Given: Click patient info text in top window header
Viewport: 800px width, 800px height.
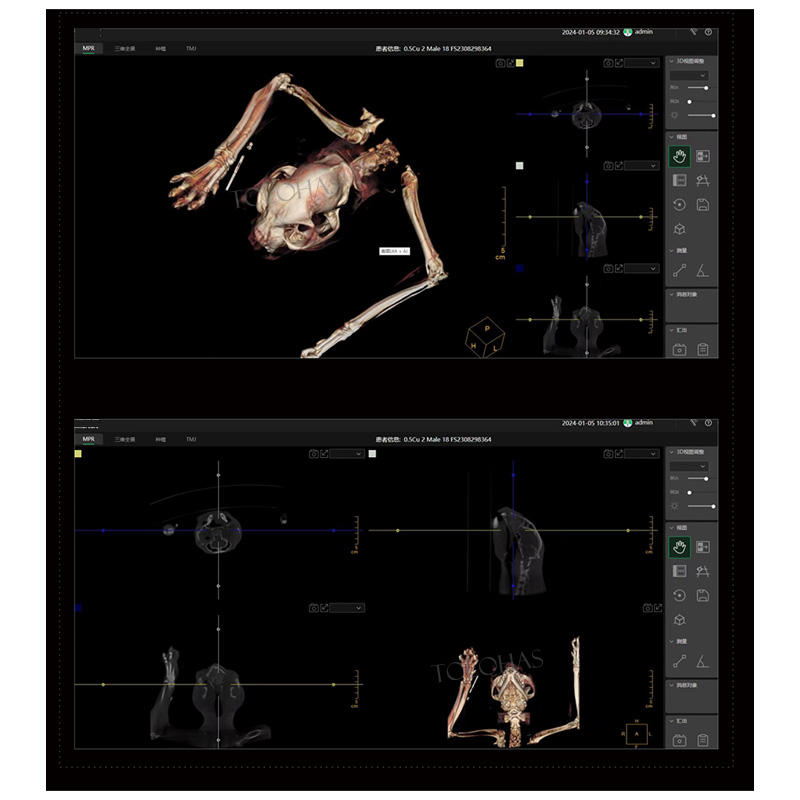Looking at the screenshot, I should 433,49.
